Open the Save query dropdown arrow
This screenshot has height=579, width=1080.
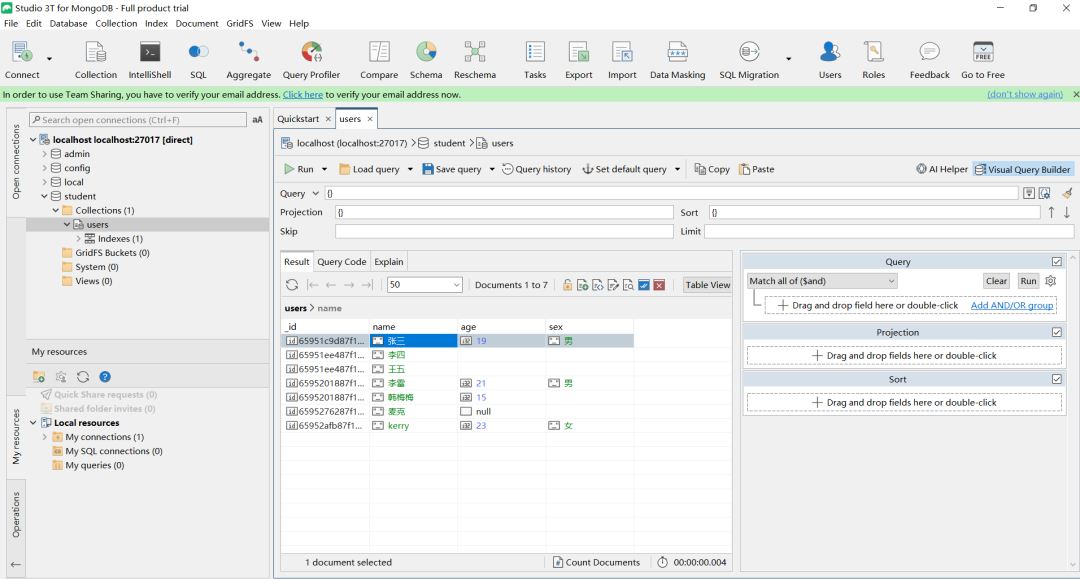coord(492,169)
